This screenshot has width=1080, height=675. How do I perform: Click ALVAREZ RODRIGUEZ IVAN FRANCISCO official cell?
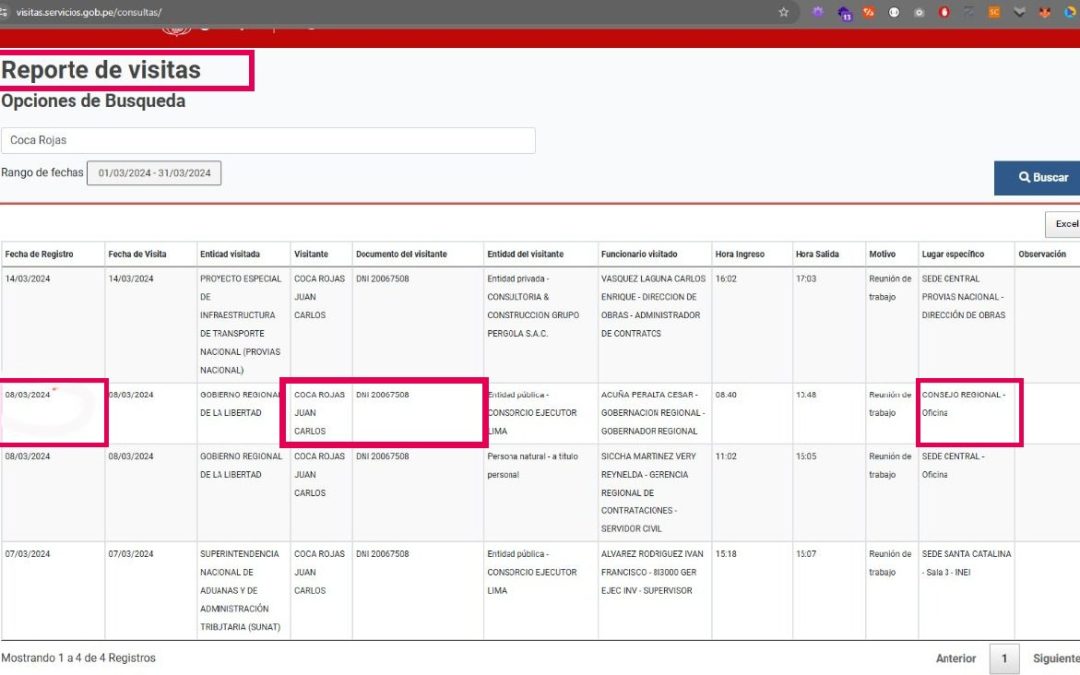click(654, 591)
